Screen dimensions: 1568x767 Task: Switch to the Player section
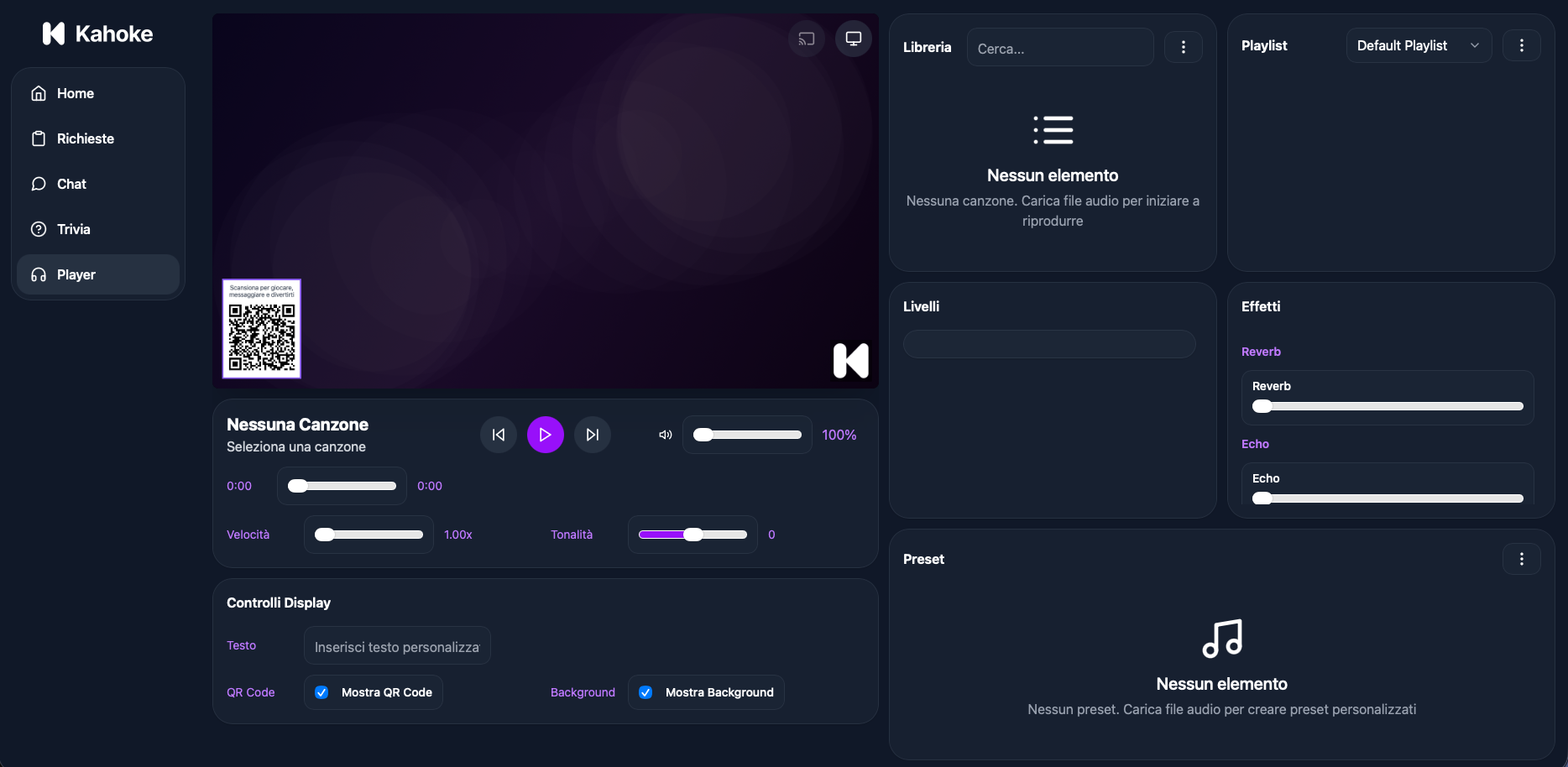click(x=76, y=274)
